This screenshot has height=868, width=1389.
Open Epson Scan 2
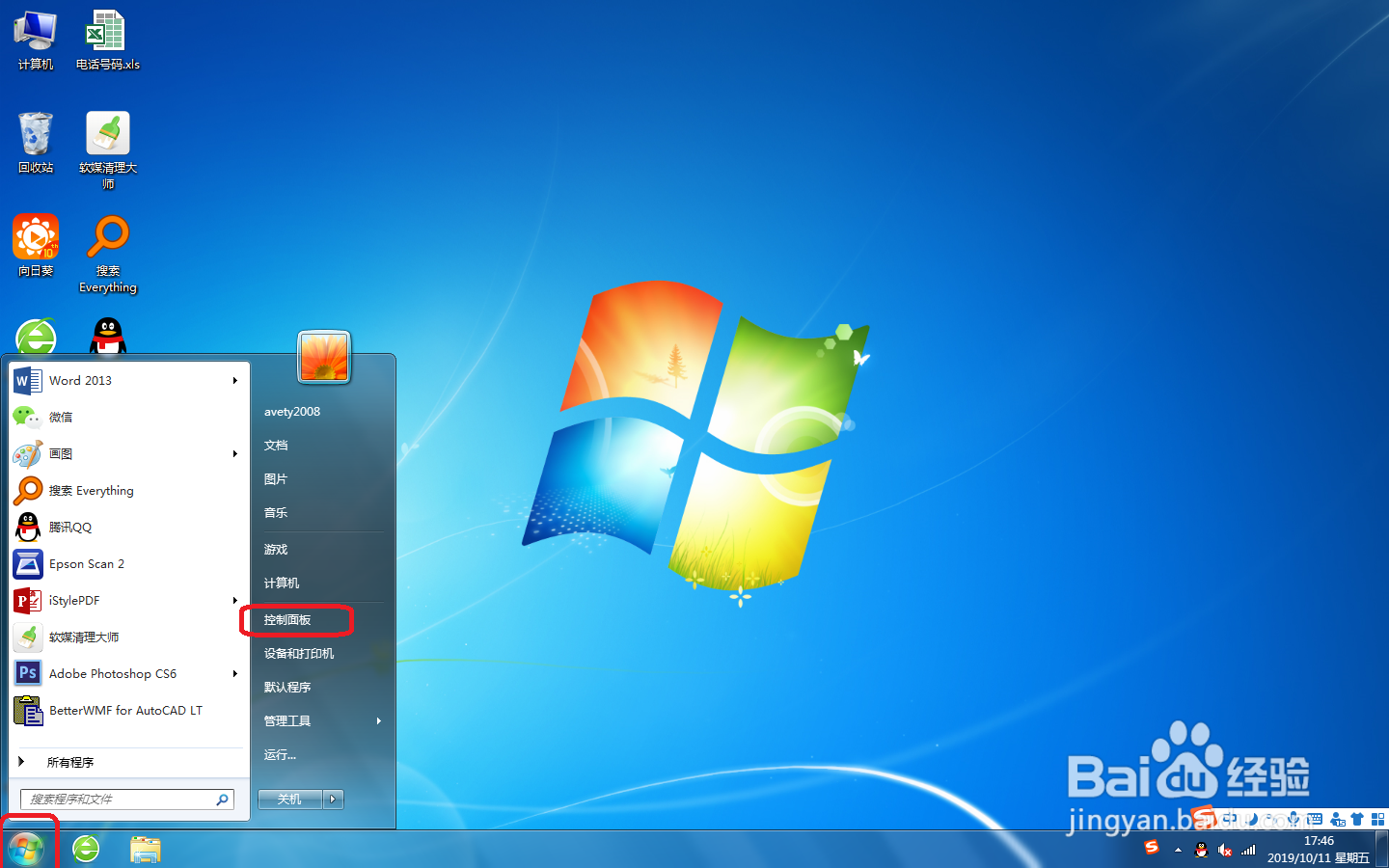tap(87, 563)
